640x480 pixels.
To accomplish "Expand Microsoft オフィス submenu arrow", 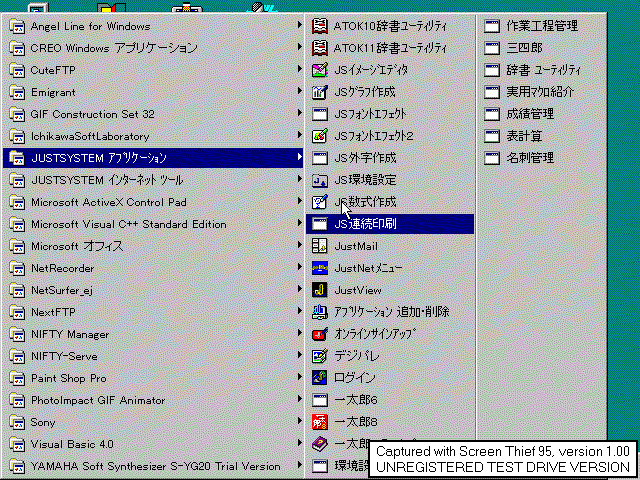I will (x=299, y=245).
